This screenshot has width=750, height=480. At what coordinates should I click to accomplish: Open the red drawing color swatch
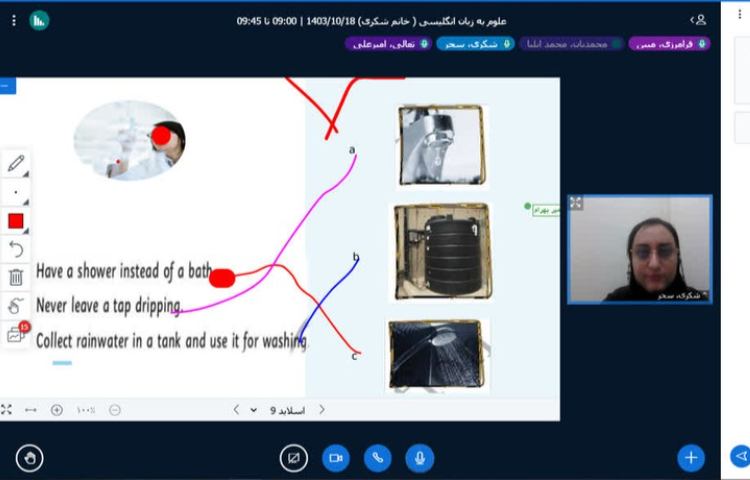coord(16,221)
